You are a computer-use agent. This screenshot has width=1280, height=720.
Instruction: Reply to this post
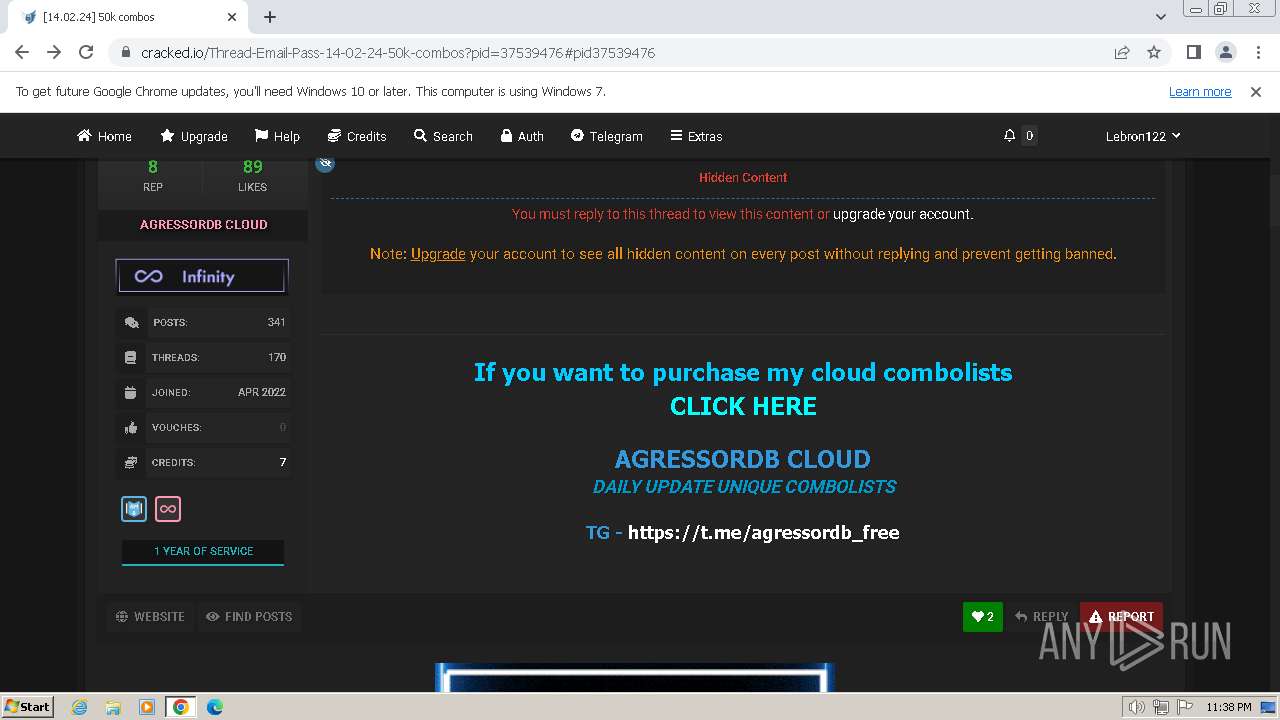pos(1041,617)
